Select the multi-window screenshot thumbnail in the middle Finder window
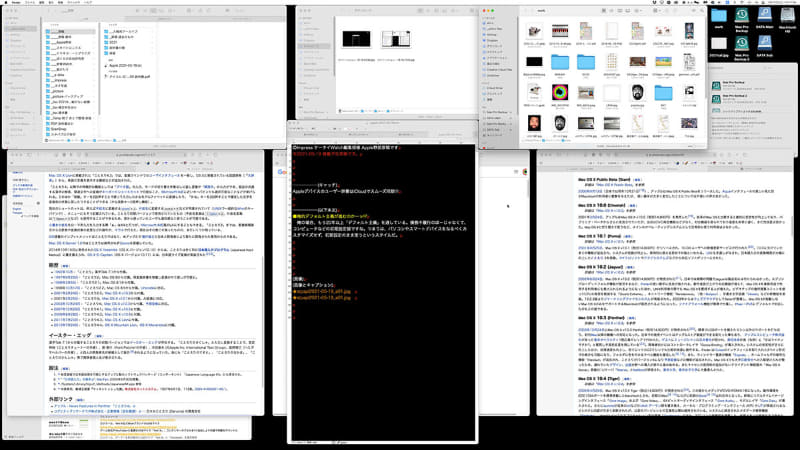This screenshot has width=800, height=450. (x=396, y=39)
